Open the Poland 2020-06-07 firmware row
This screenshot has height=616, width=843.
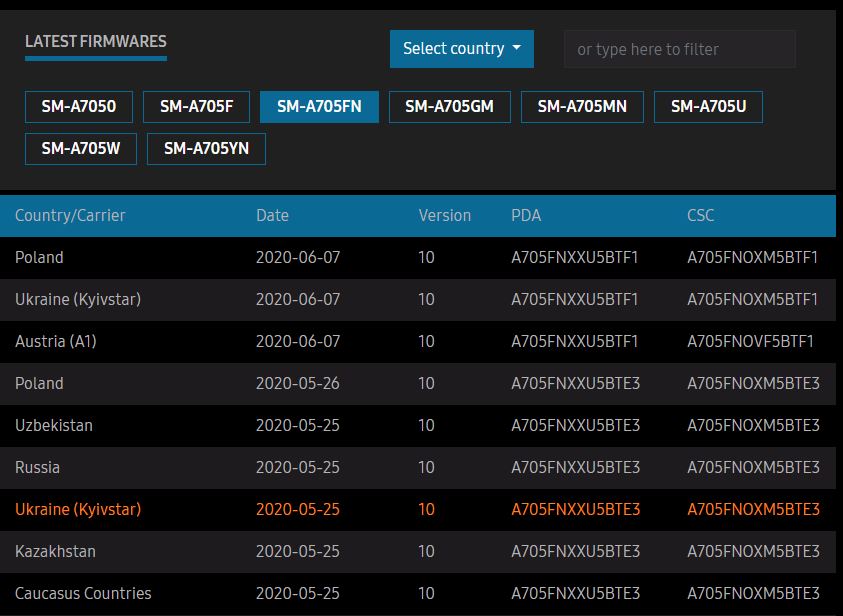[x=418, y=257]
